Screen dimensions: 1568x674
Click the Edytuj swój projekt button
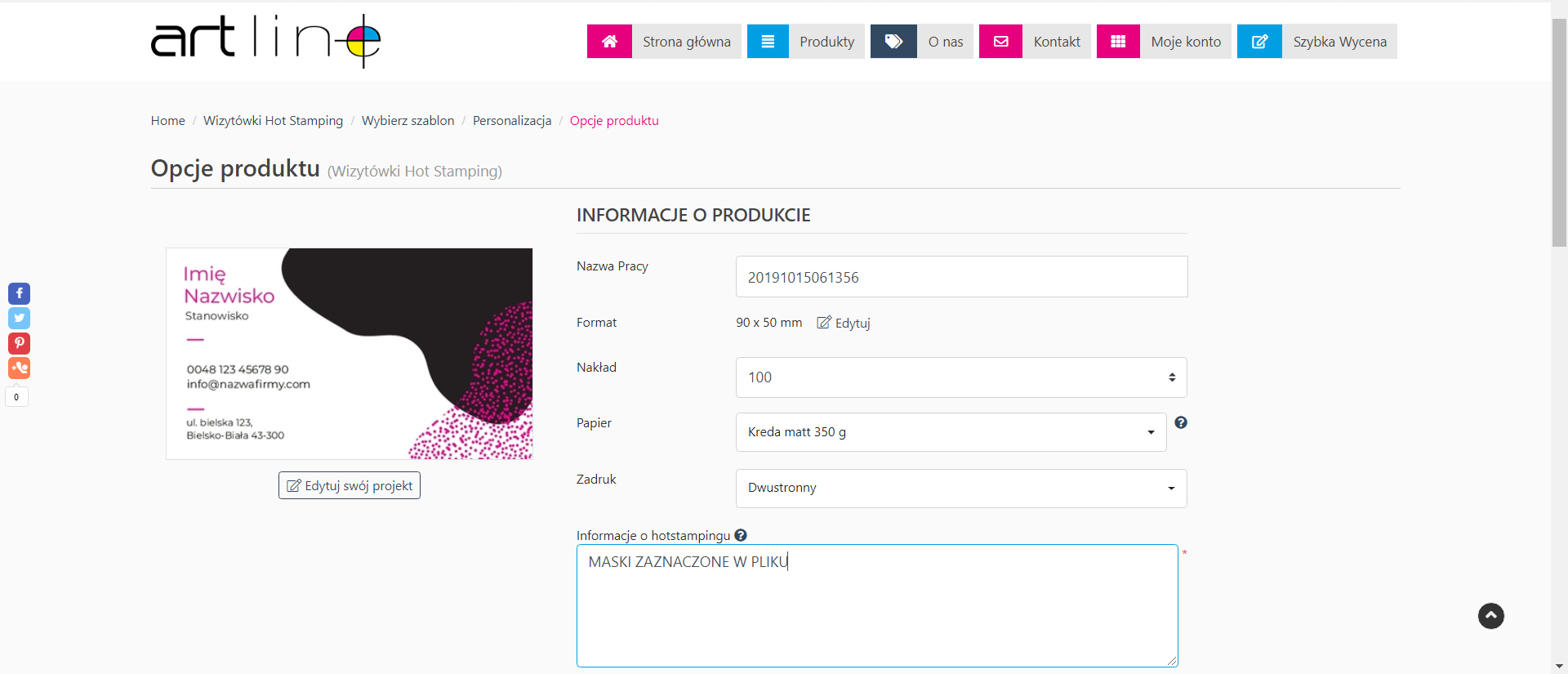point(350,485)
